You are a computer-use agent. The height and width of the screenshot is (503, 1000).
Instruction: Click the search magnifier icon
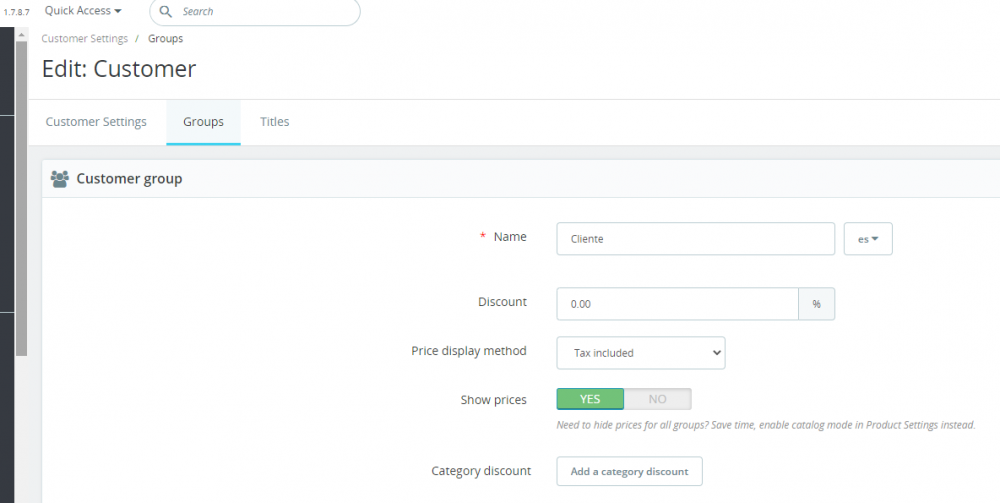pyautogui.click(x=166, y=12)
